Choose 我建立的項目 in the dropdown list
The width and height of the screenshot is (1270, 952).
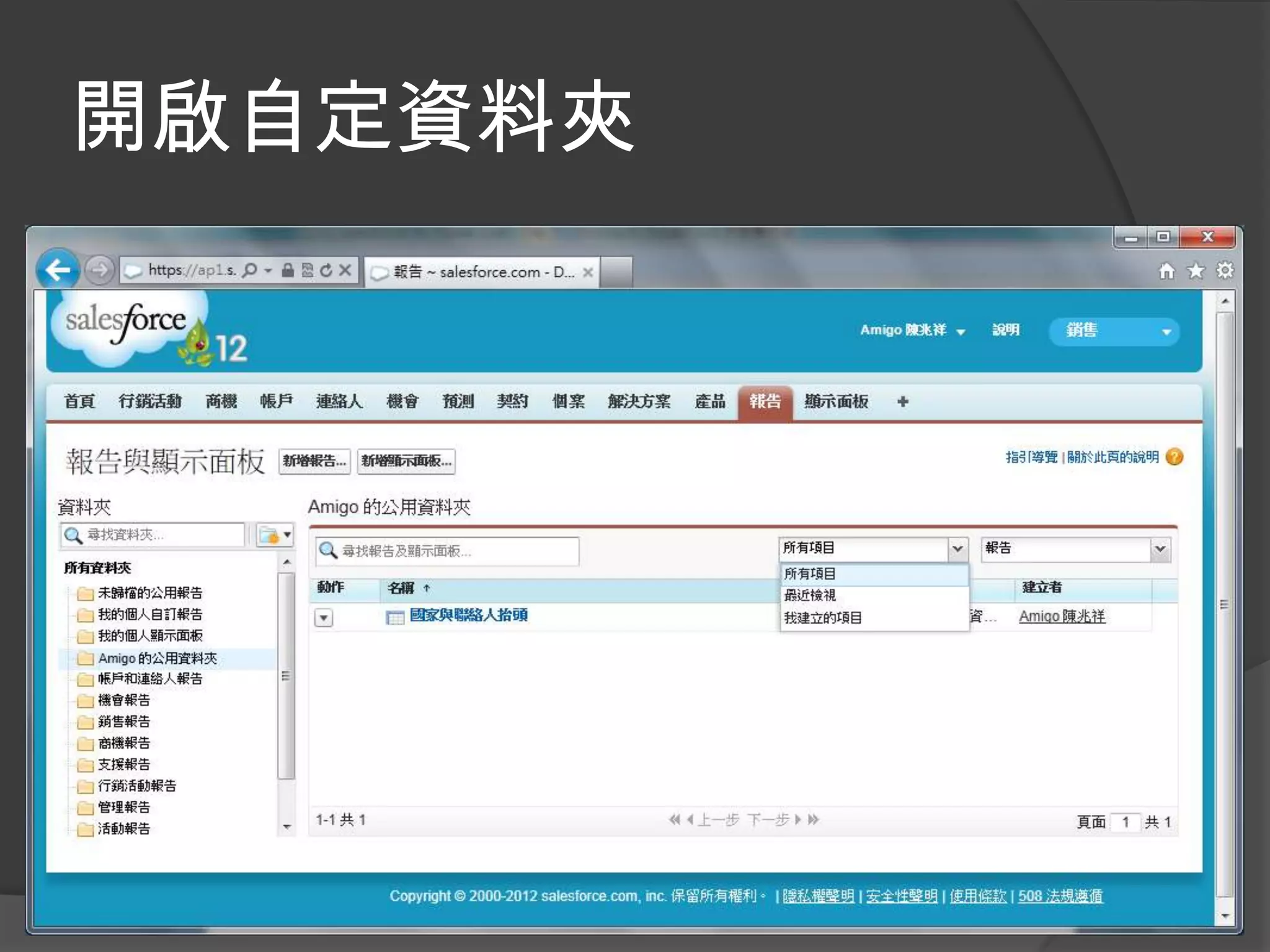[874, 617]
